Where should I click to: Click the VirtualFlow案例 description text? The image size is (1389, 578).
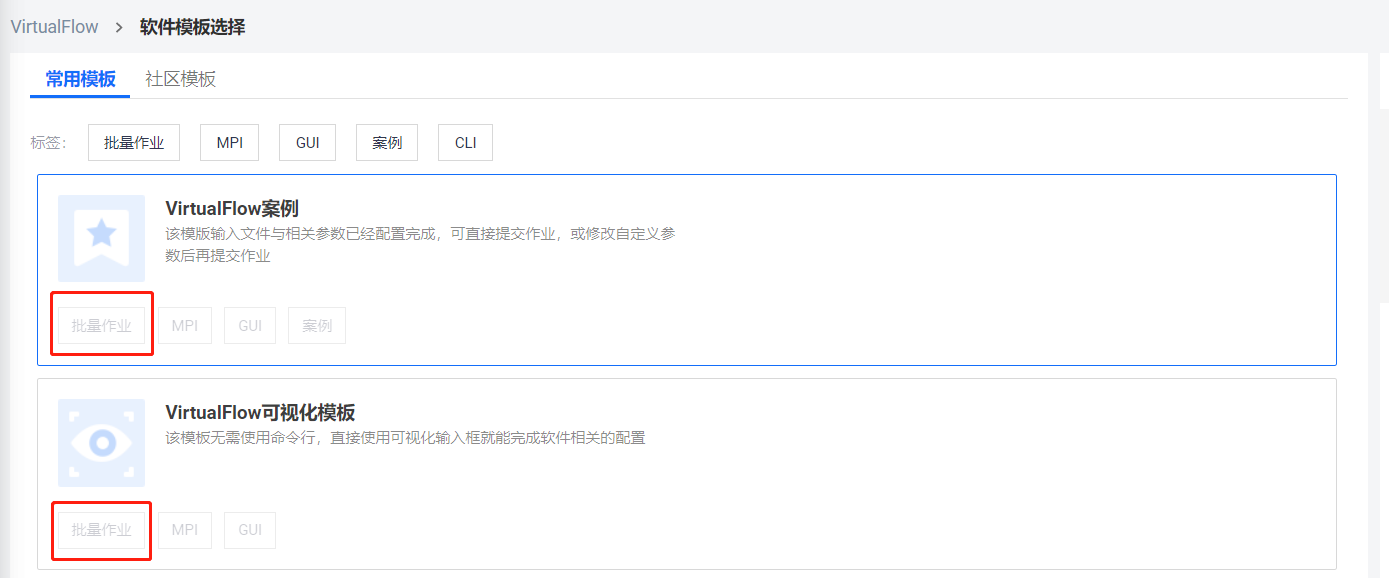pyautogui.click(x=420, y=244)
